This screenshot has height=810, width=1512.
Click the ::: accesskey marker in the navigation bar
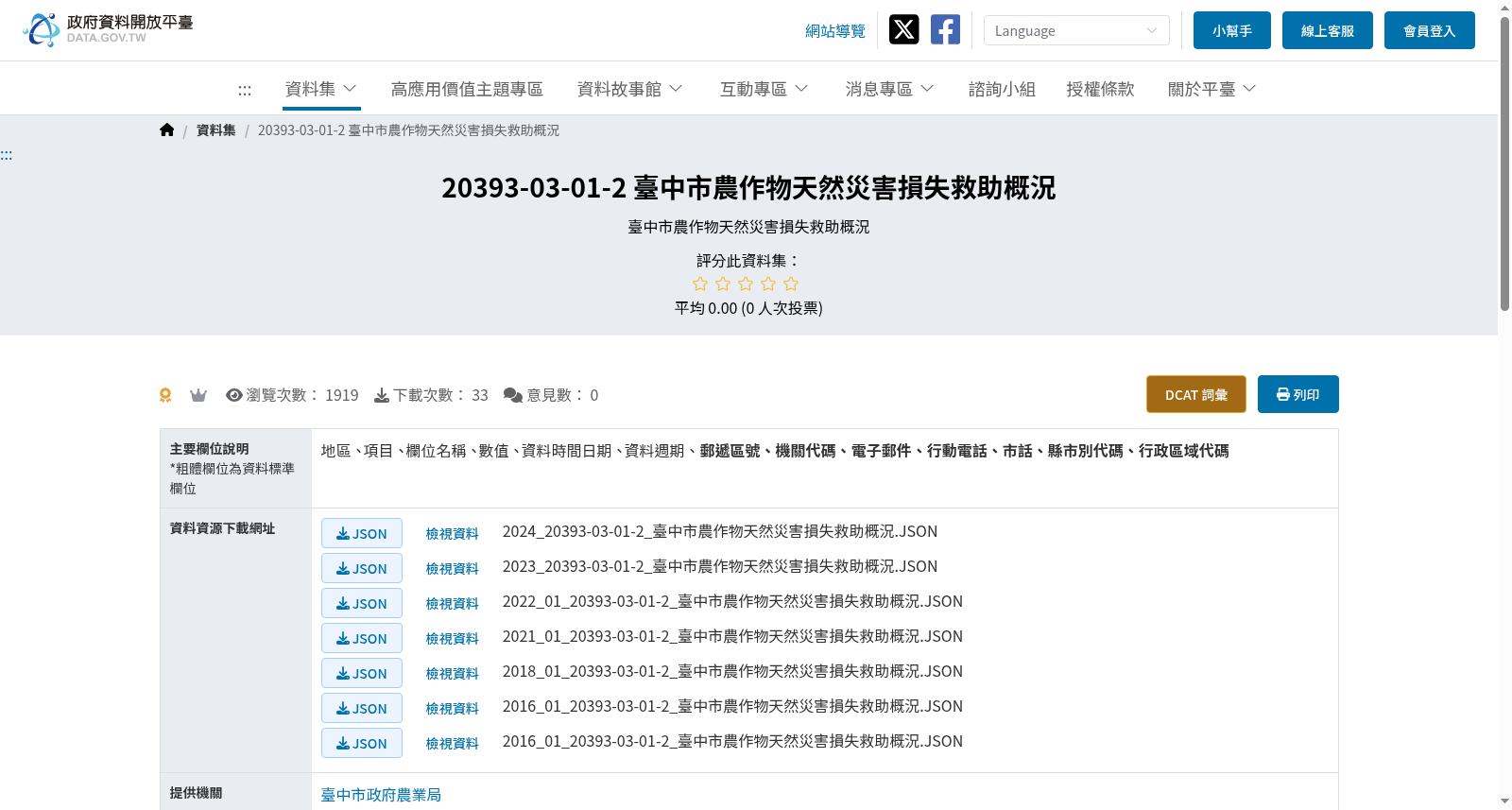pos(245,90)
